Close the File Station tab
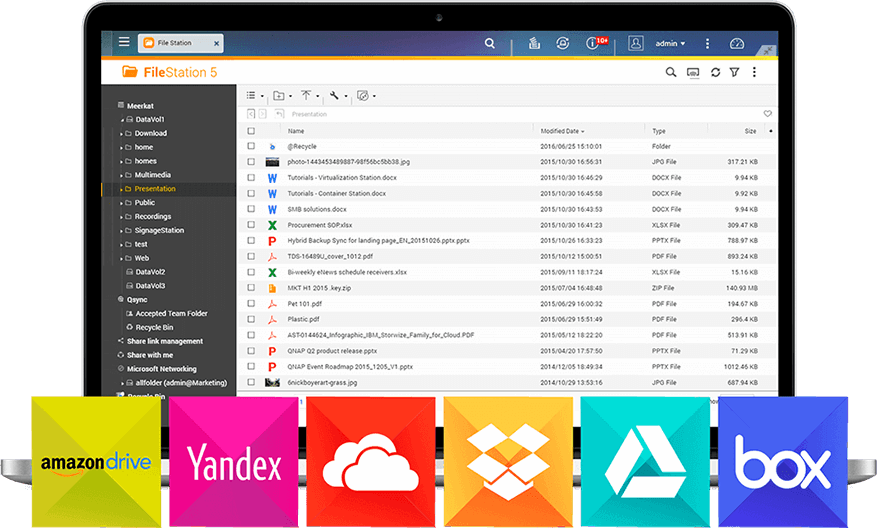The width and height of the screenshot is (877, 528). point(216,43)
